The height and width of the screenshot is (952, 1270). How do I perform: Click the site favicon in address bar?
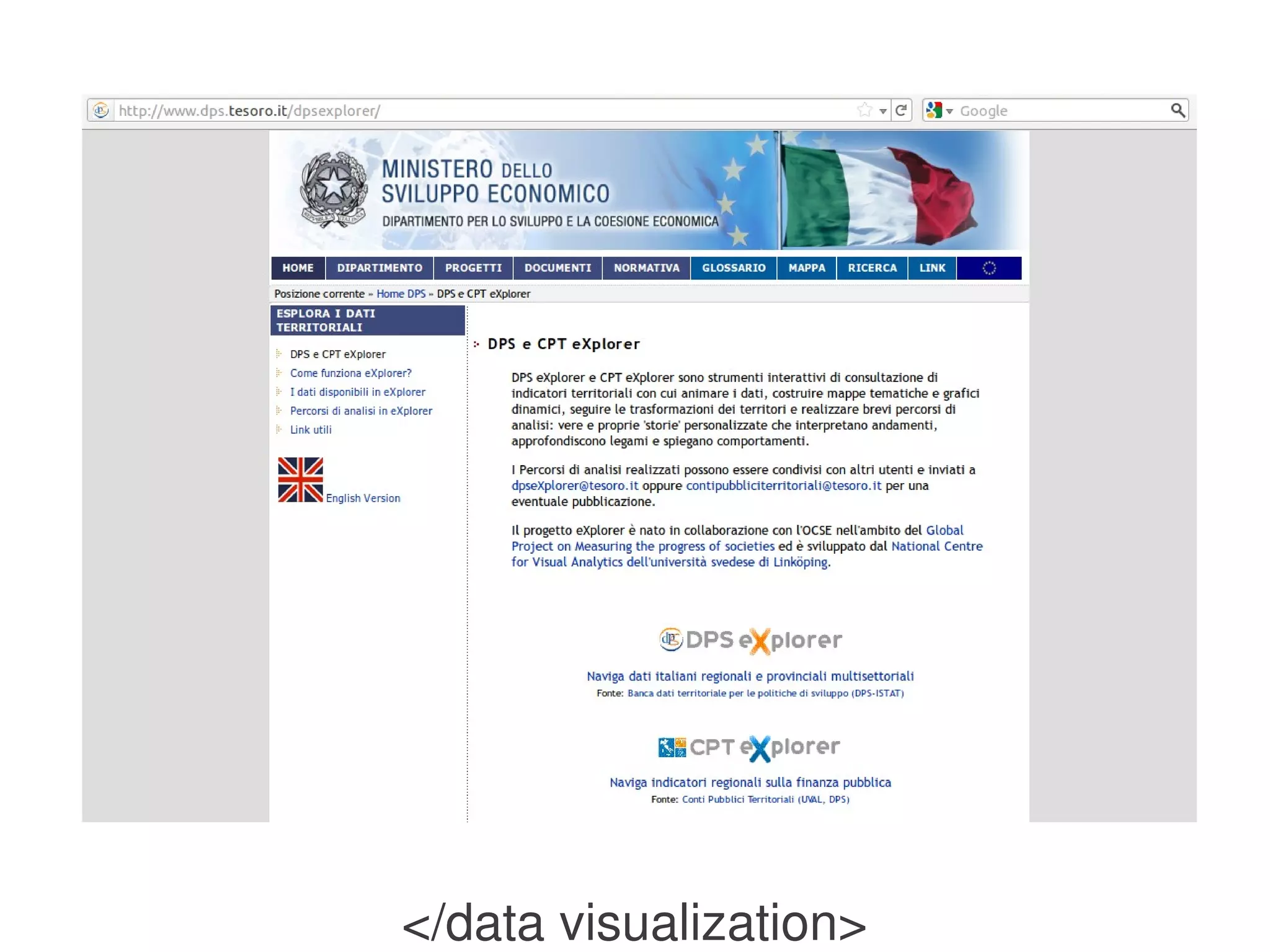pyautogui.click(x=100, y=110)
